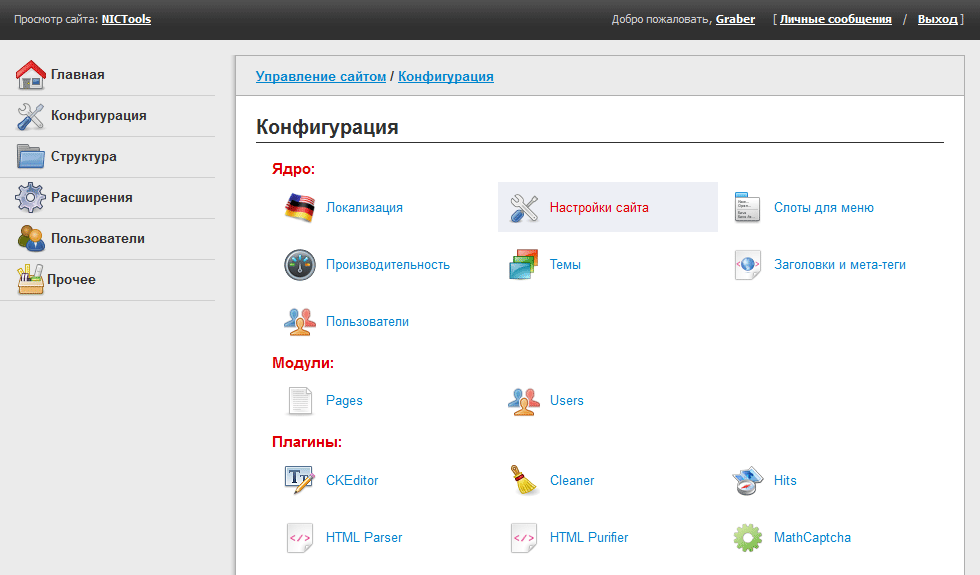The width and height of the screenshot is (980, 575).
Task: Open the Graber user profile link
Action: click(735, 19)
